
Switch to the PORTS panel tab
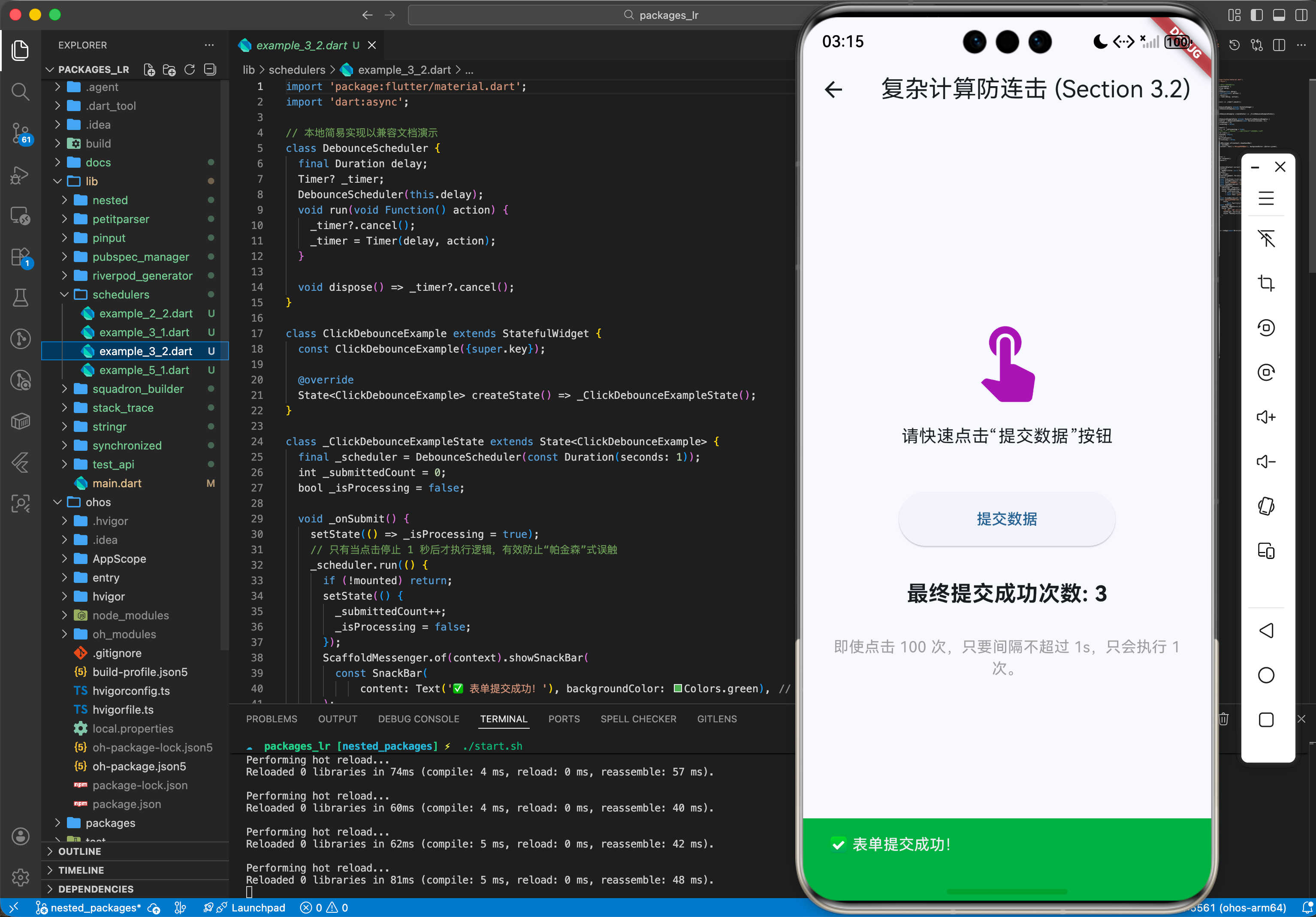pos(564,719)
